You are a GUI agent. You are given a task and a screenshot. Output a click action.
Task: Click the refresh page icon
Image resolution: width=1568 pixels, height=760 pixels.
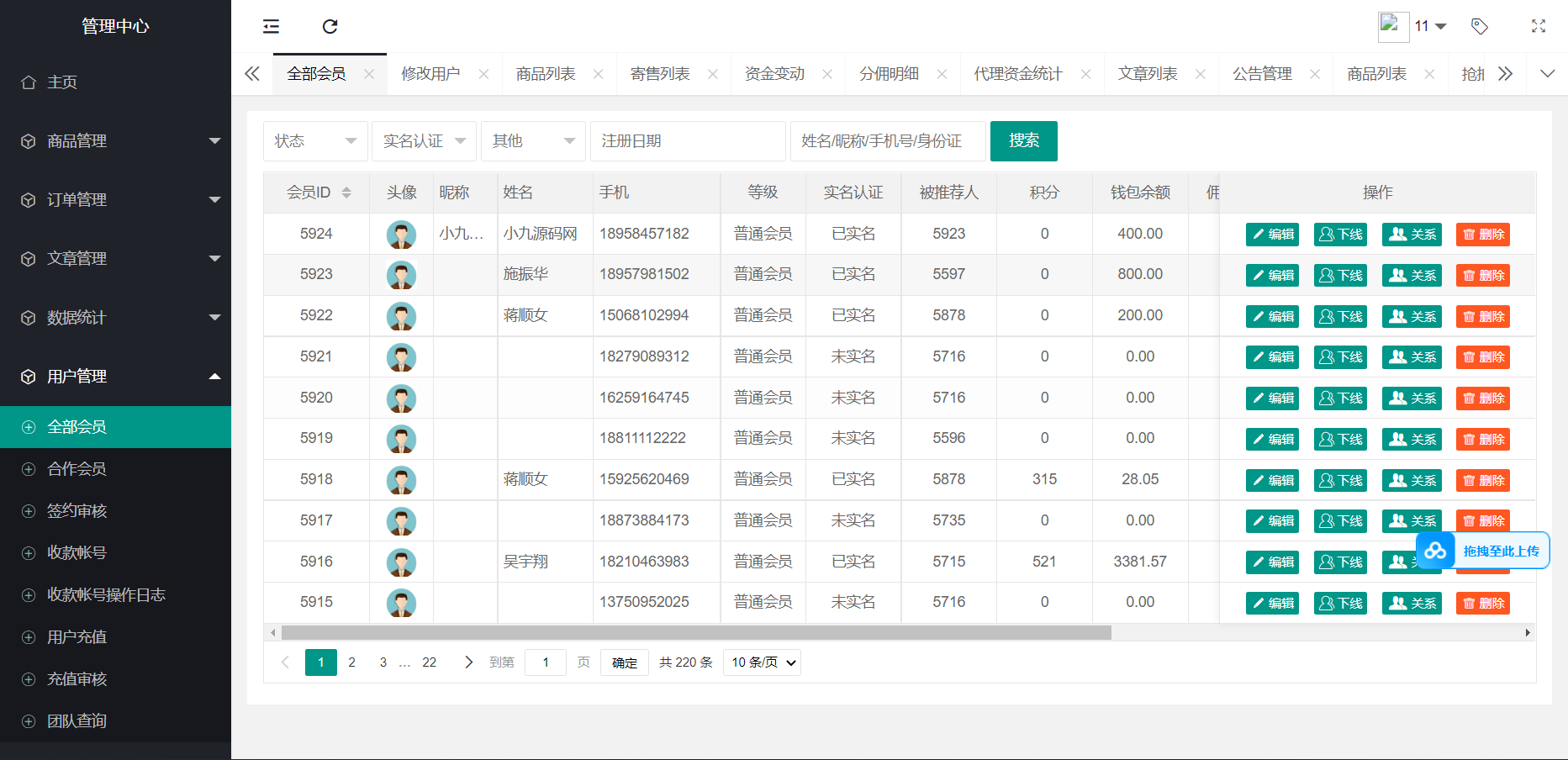pos(330,26)
